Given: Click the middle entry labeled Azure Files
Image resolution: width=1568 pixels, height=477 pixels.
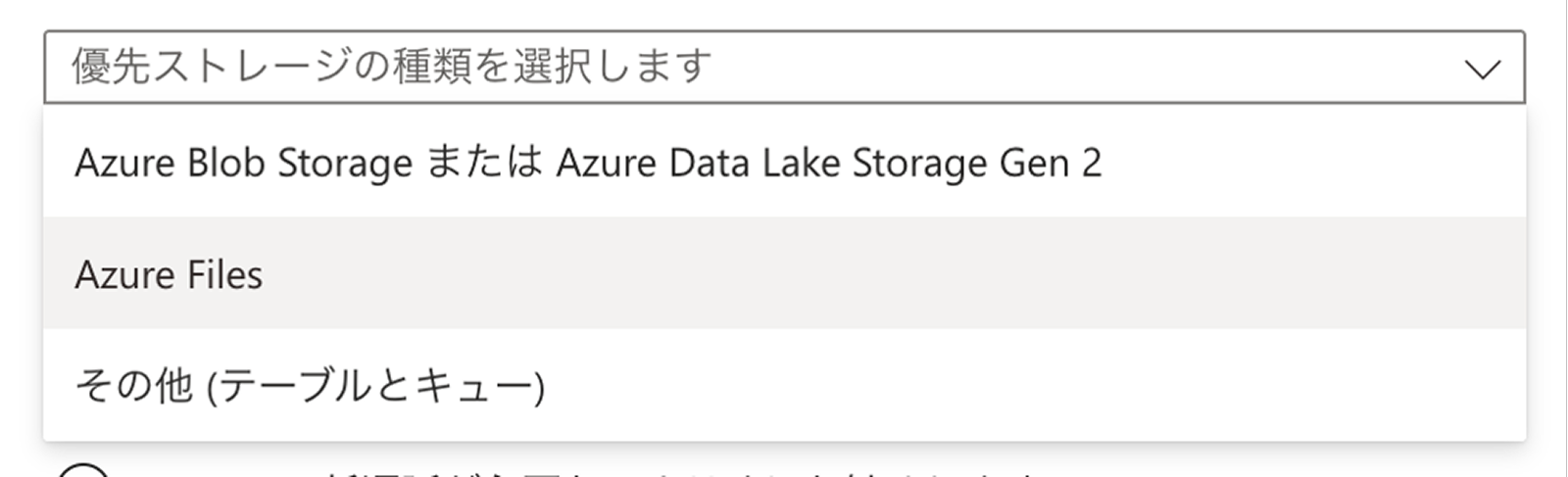Looking at the screenshot, I should tap(169, 275).
